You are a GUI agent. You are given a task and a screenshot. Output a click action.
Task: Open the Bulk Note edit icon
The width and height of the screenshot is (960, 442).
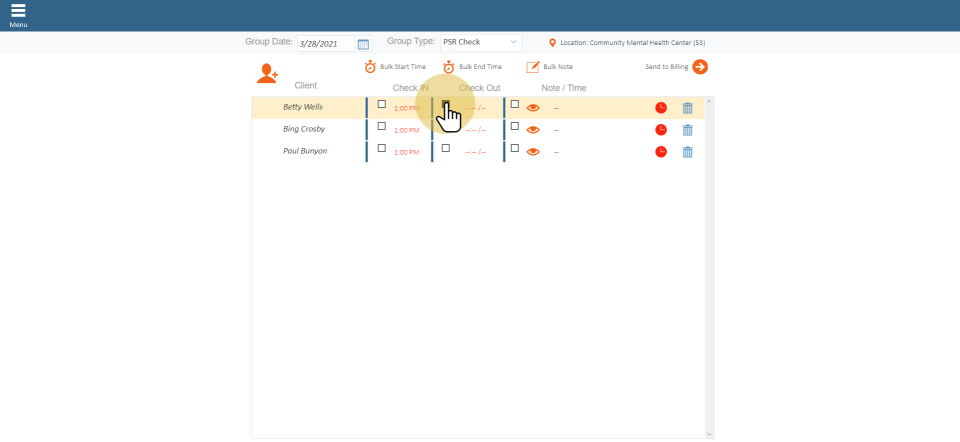coord(533,67)
